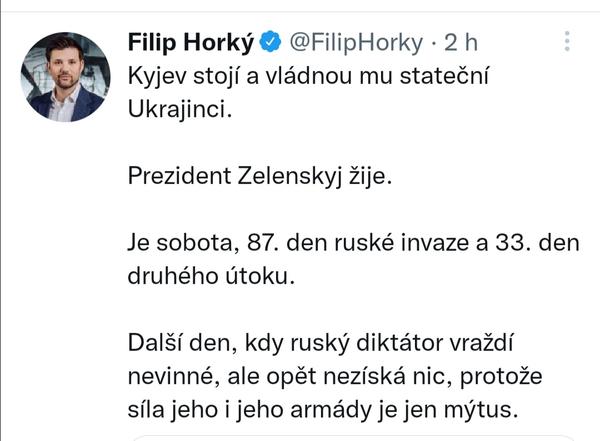Open the three-dot more options menu
This screenshot has height=441, width=600.
click(x=567, y=42)
